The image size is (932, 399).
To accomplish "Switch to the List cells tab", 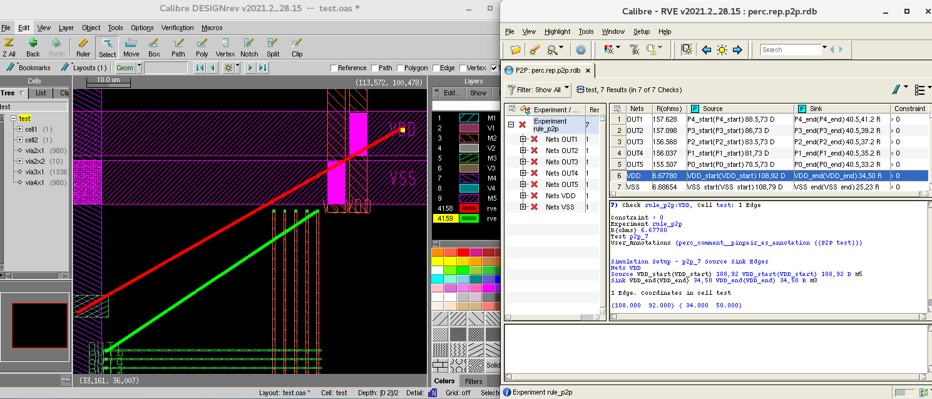I will [40, 93].
